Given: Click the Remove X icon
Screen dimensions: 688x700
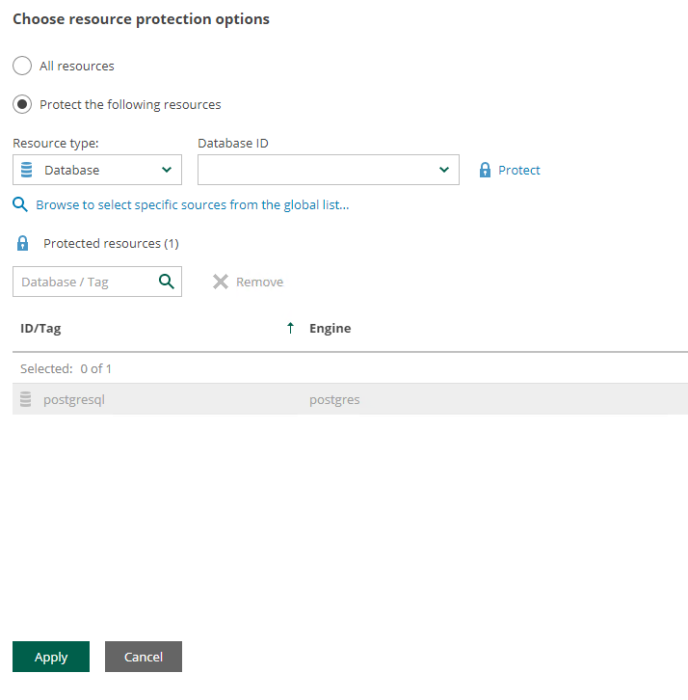Looking at the screenshot, I should pos(221,282).
